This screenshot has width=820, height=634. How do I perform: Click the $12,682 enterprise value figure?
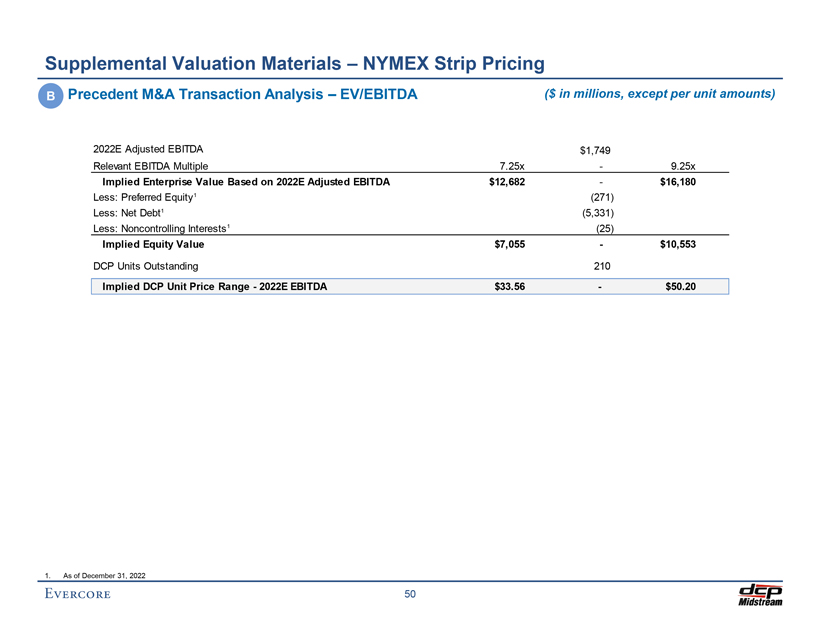(x=504, y=182)
